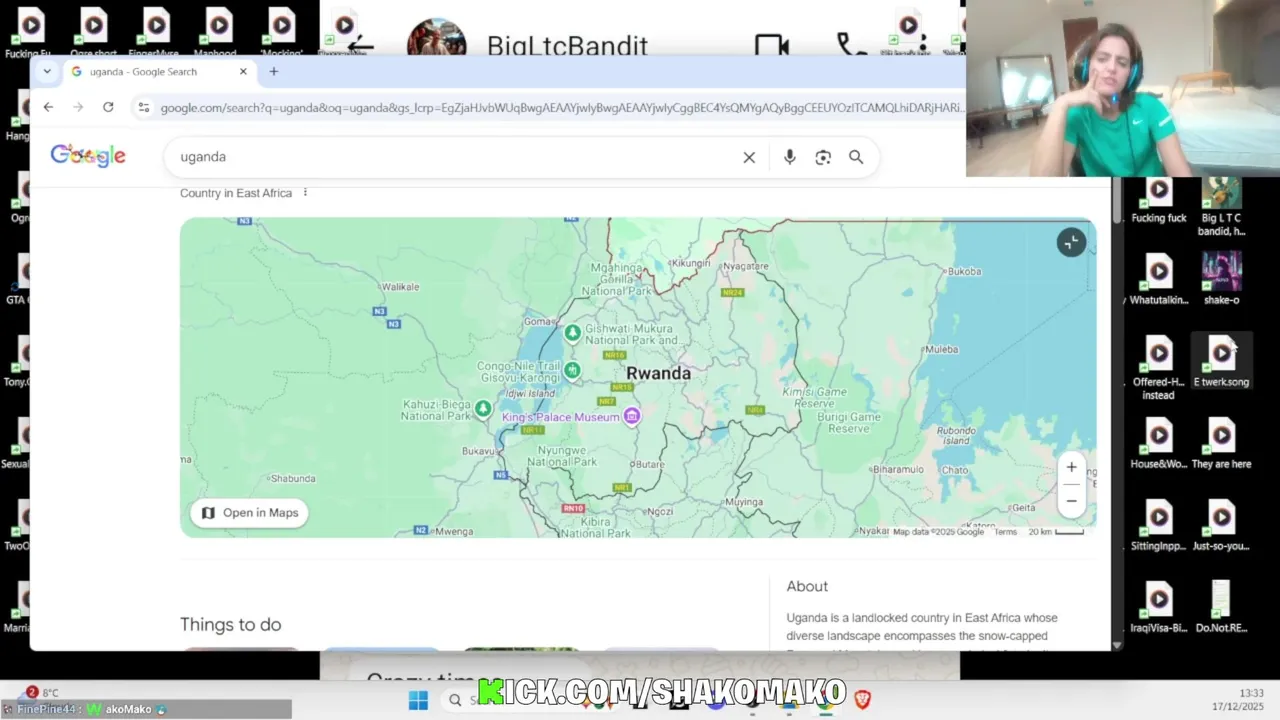Select 'Fucking fuck' desktop media file

pyautogui.click(x=1159, y=199)
